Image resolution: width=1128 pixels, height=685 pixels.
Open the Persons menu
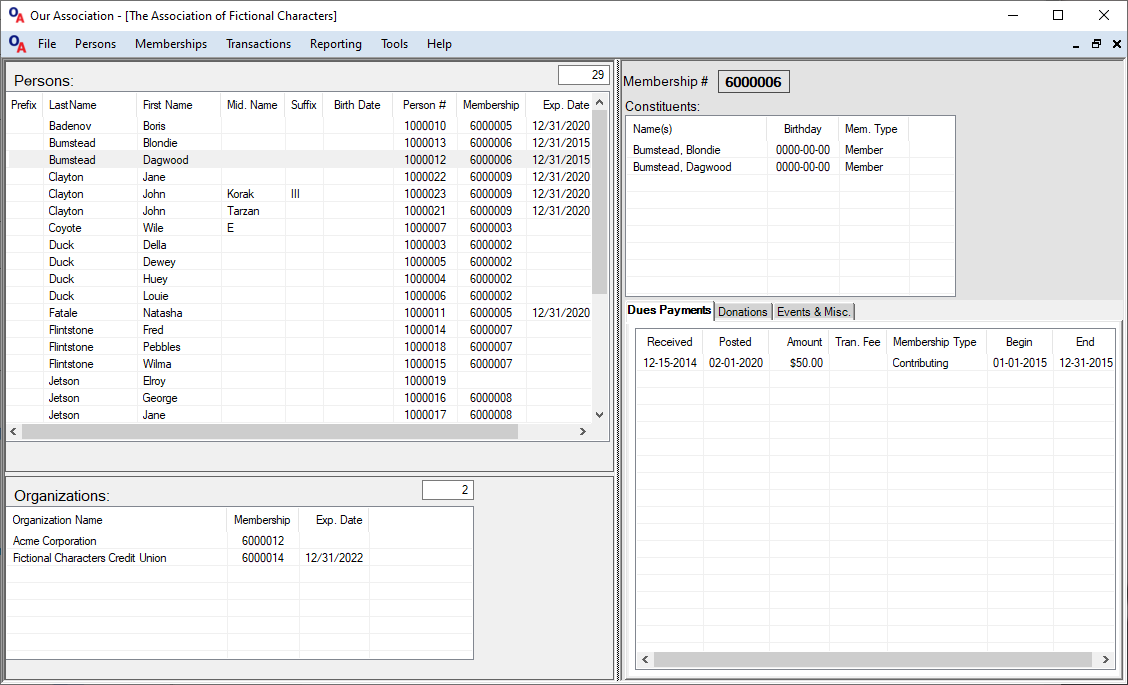click(95, 44)
